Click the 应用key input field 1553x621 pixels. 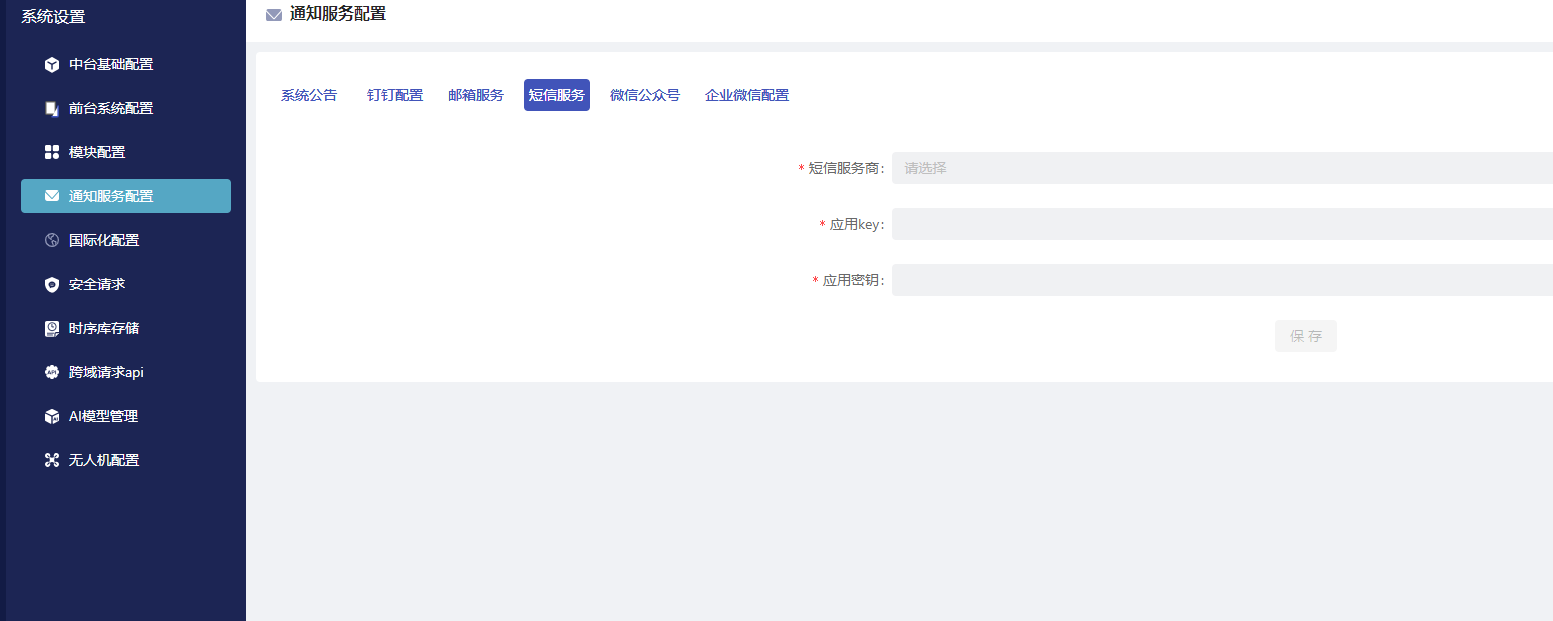click(x=1220, y=224)
